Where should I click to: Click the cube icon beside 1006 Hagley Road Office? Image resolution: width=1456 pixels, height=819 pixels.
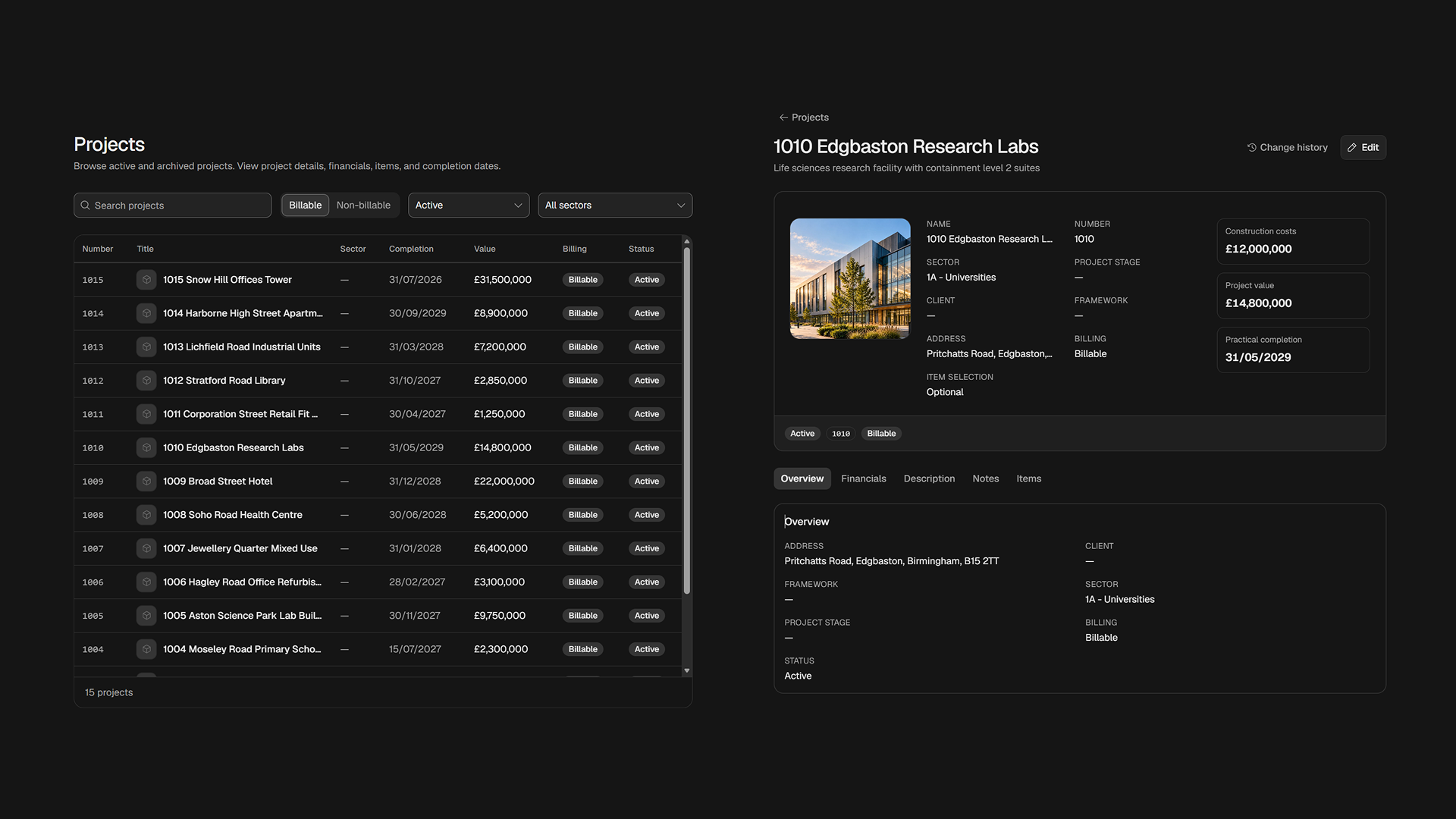[x=146, y=582]
